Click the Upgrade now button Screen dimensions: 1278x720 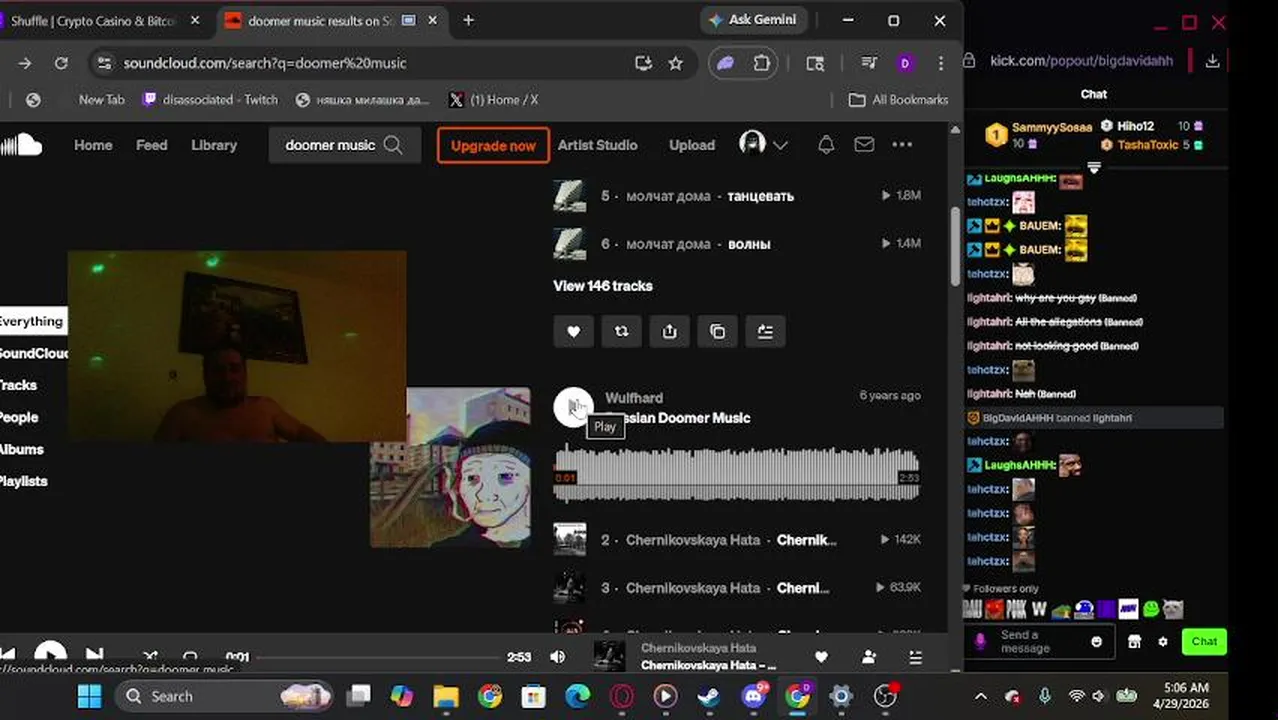coord(493,145)
